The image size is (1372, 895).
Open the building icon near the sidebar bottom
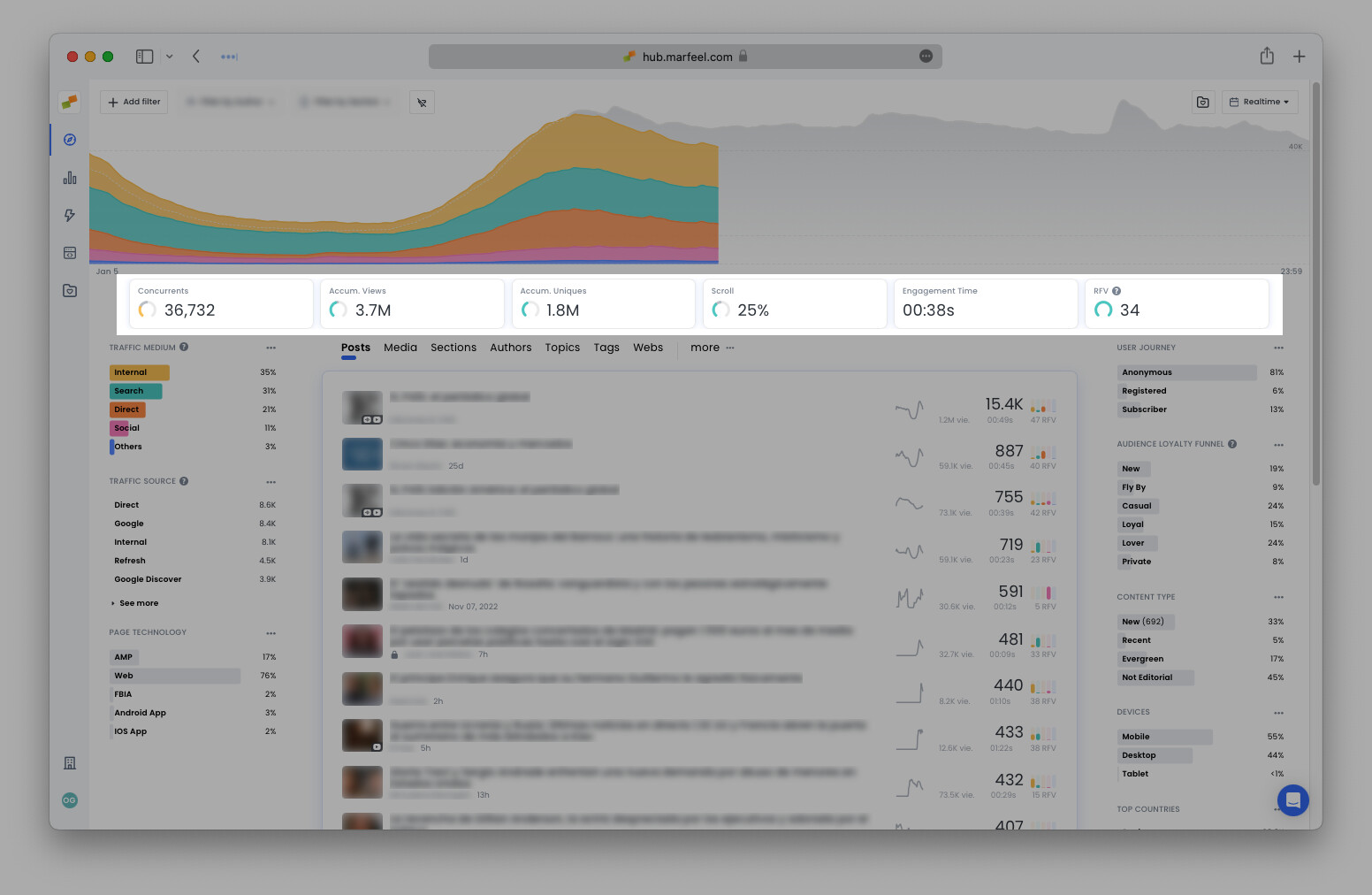point(69,762)
